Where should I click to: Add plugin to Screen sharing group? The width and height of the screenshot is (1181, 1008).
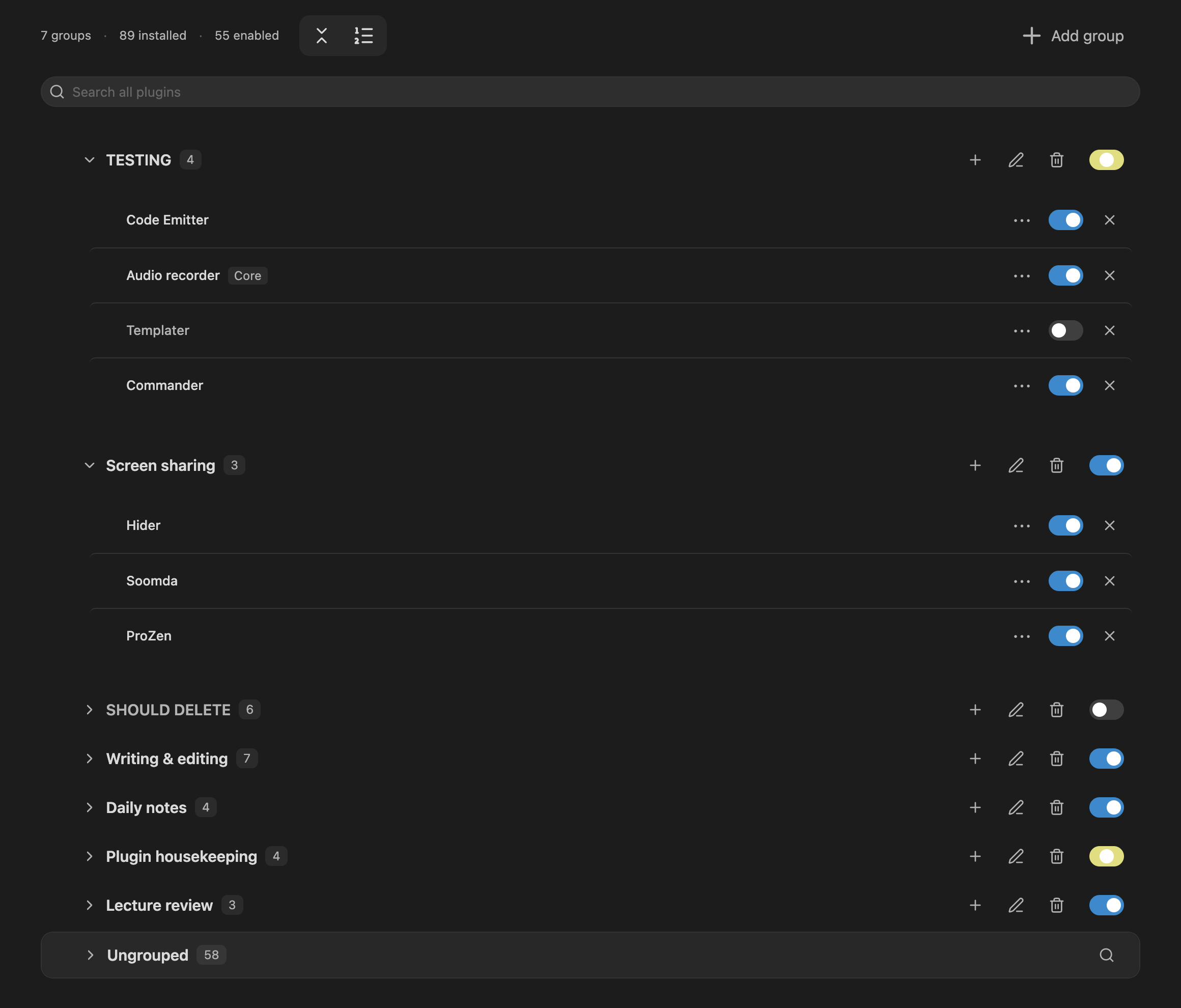pyautogui.click(x=975, y=465)
